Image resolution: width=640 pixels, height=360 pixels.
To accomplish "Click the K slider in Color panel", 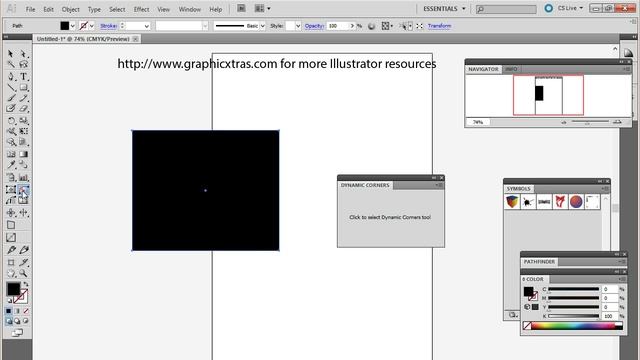I will (574, 316).
